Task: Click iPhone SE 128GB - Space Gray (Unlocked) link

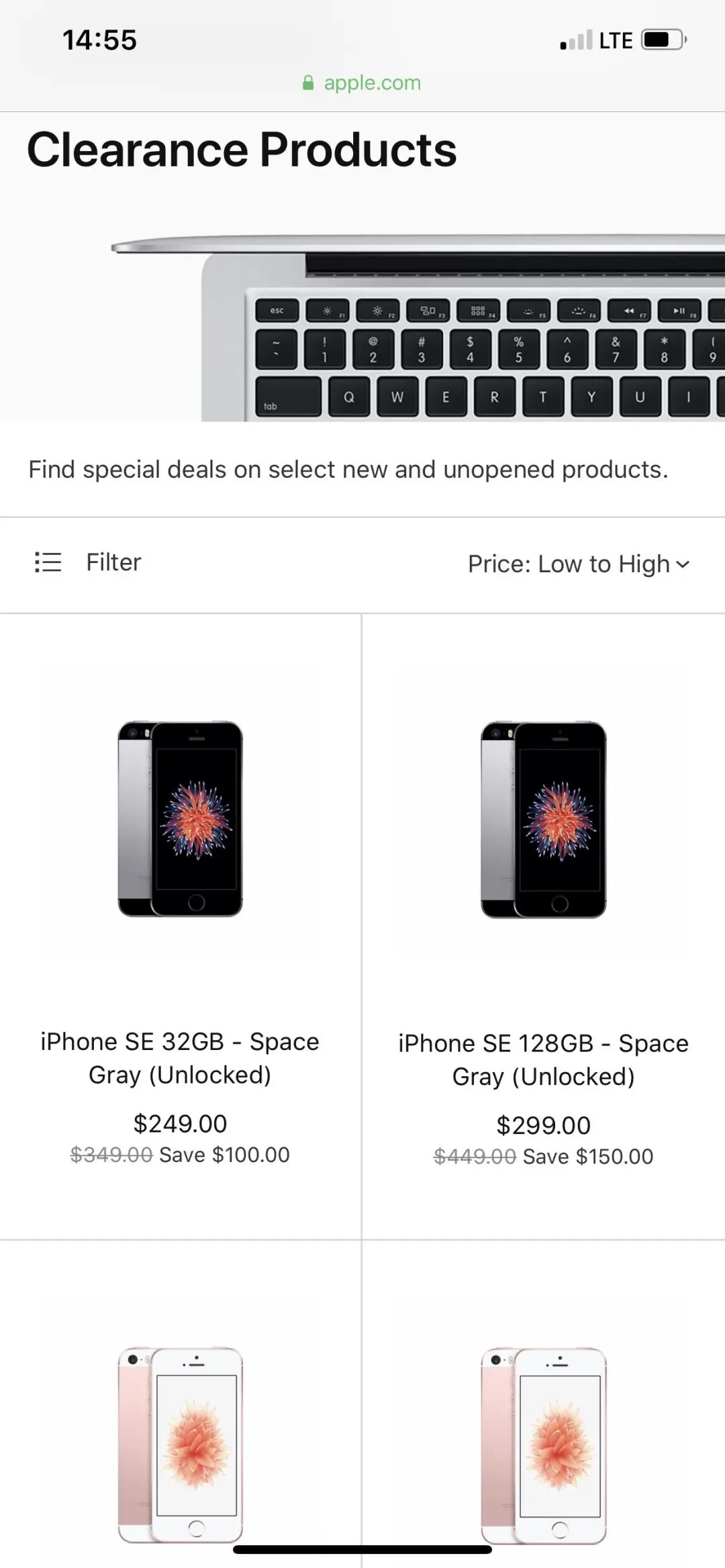Action: [x=544, y=1059]
